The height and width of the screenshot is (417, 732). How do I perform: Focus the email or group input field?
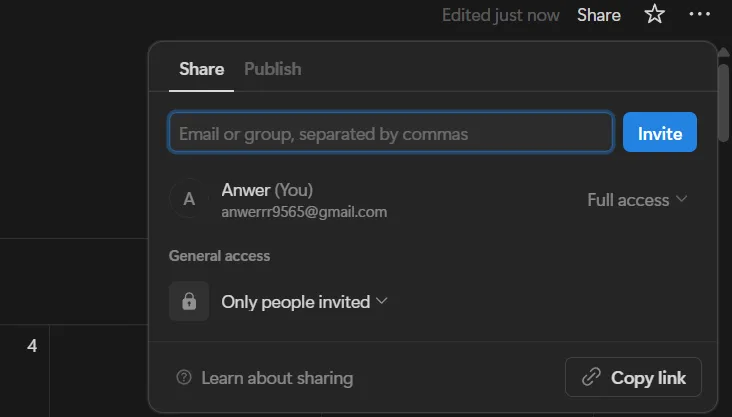391,132
